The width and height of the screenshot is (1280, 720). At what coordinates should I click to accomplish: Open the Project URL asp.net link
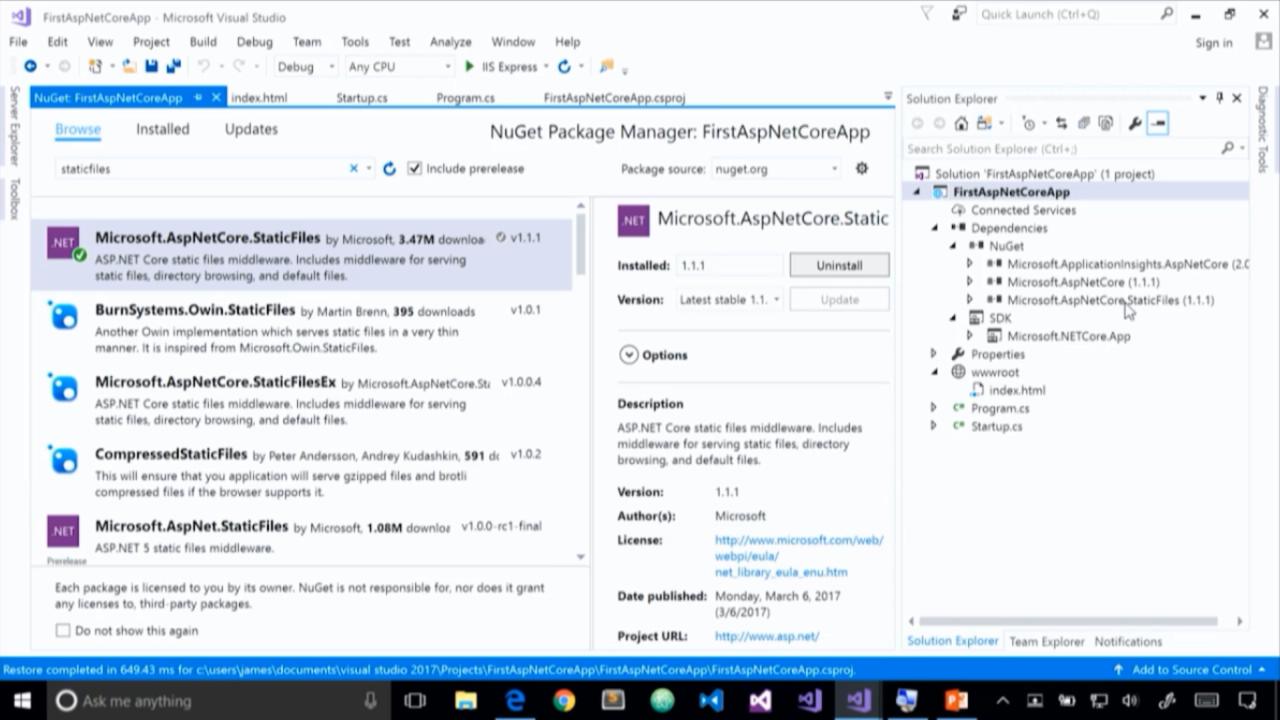pyautogui.click(x=767, y=636)
